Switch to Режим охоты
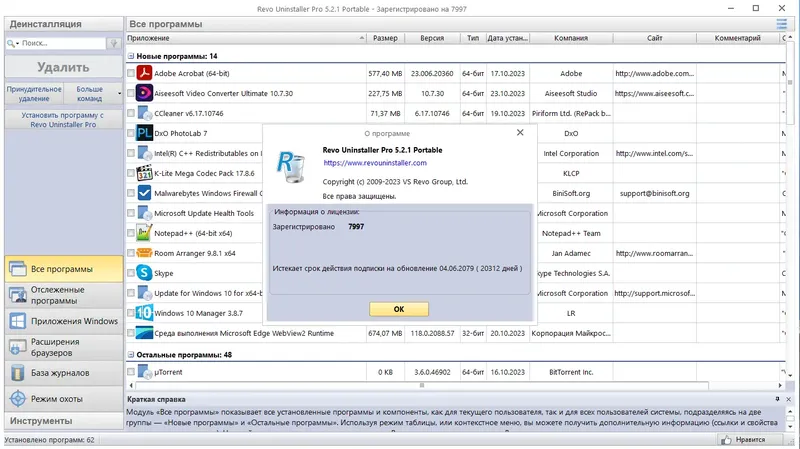Screen dimensions: 800x449 tap(64, 399)
